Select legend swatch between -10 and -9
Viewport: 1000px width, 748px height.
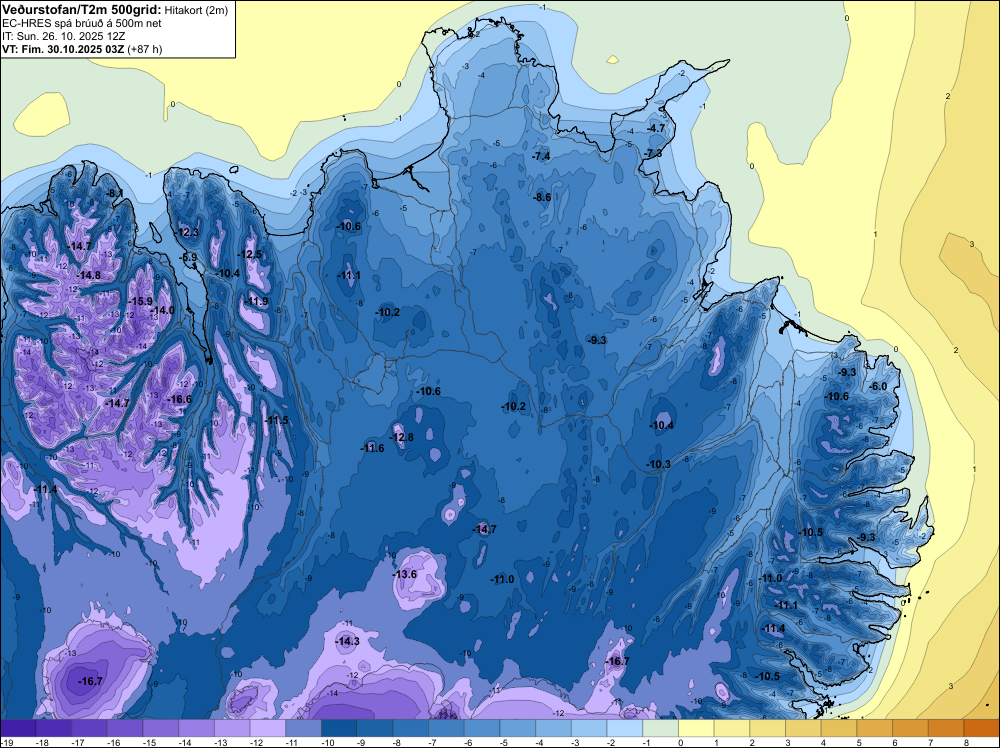pyautogui.click(x=340, y=728)
